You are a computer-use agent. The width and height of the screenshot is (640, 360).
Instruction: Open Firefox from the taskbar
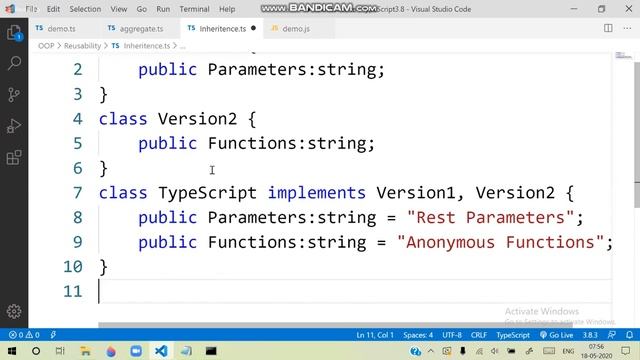coord(111,351)
